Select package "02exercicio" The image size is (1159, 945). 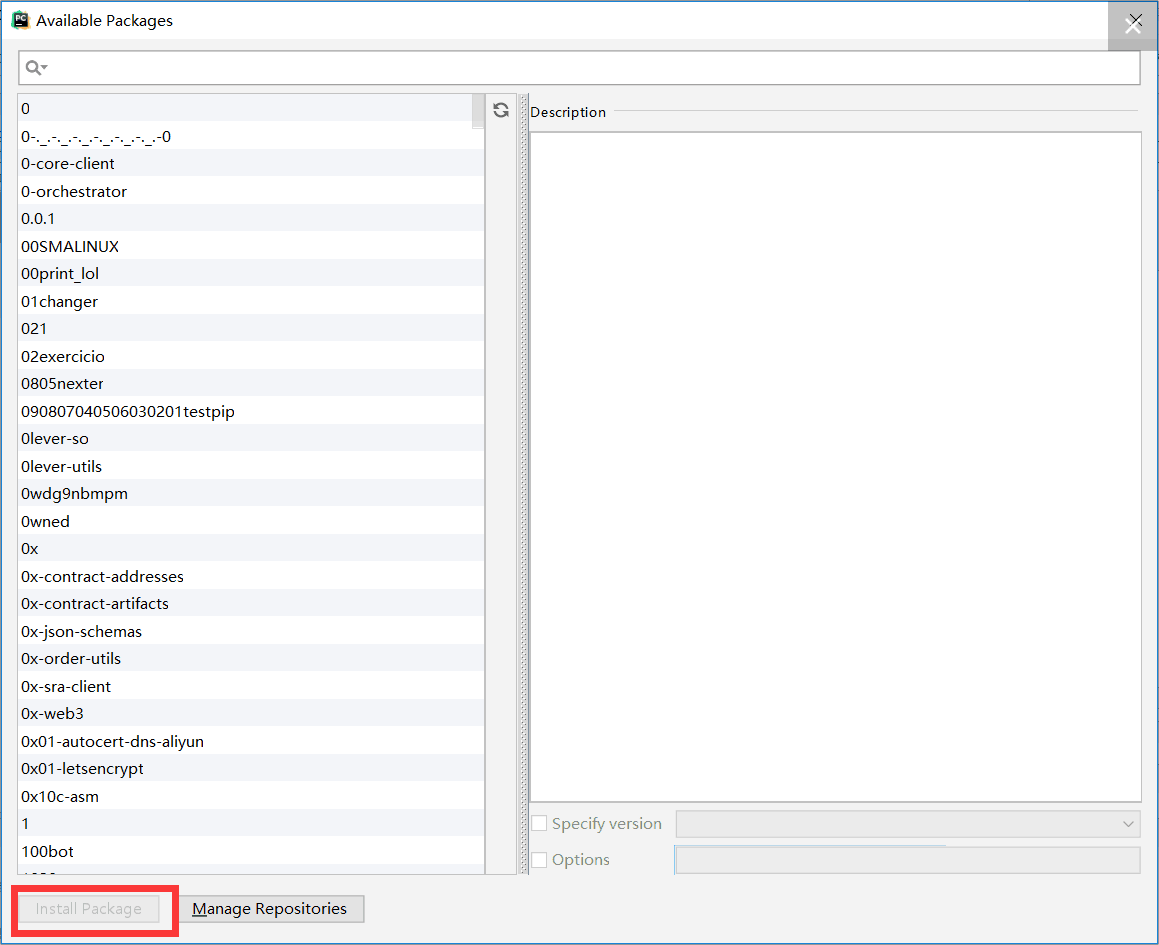coord(251,356)
